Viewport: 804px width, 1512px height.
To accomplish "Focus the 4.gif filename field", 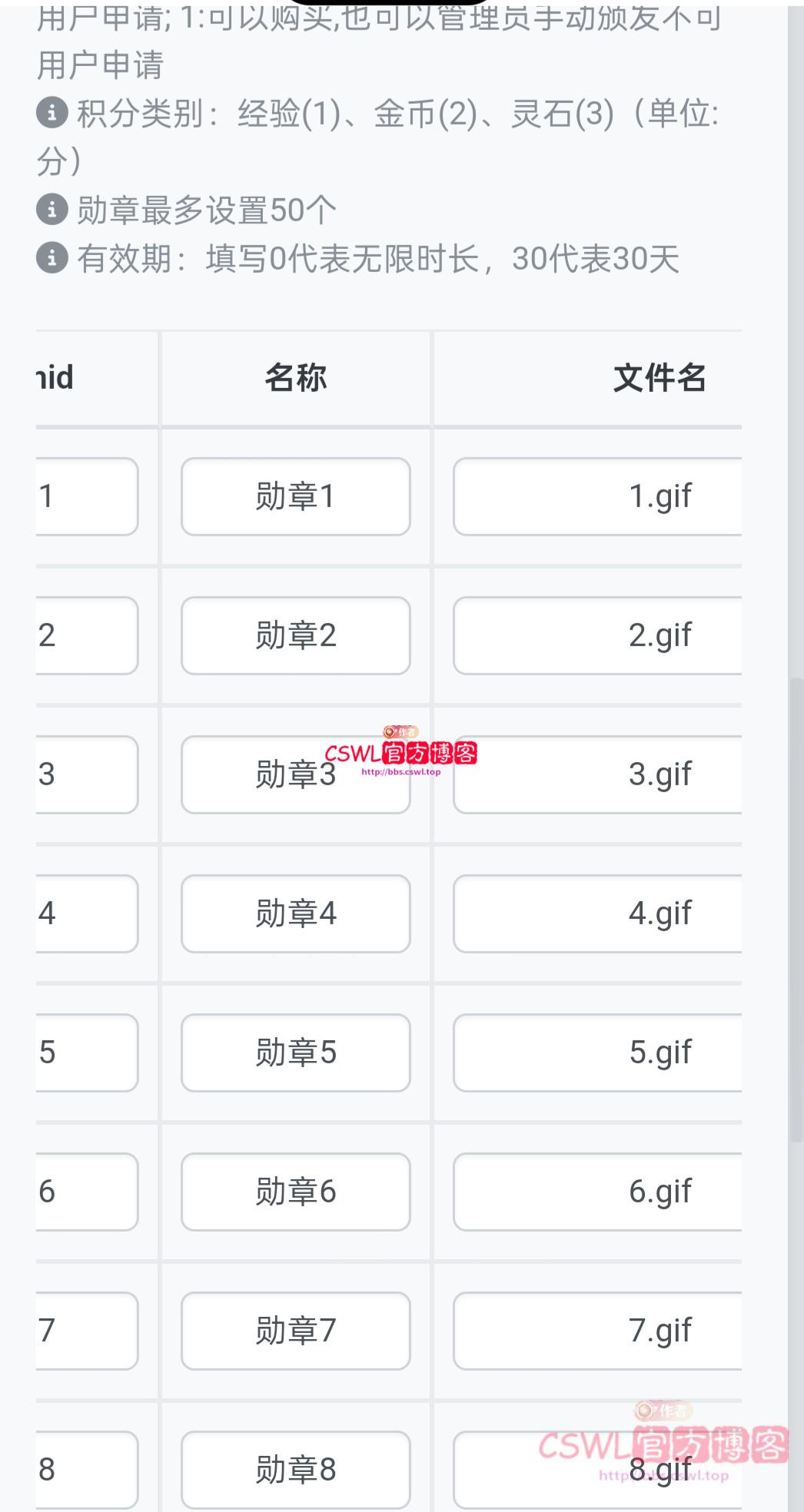I will (x=598, y=913).
